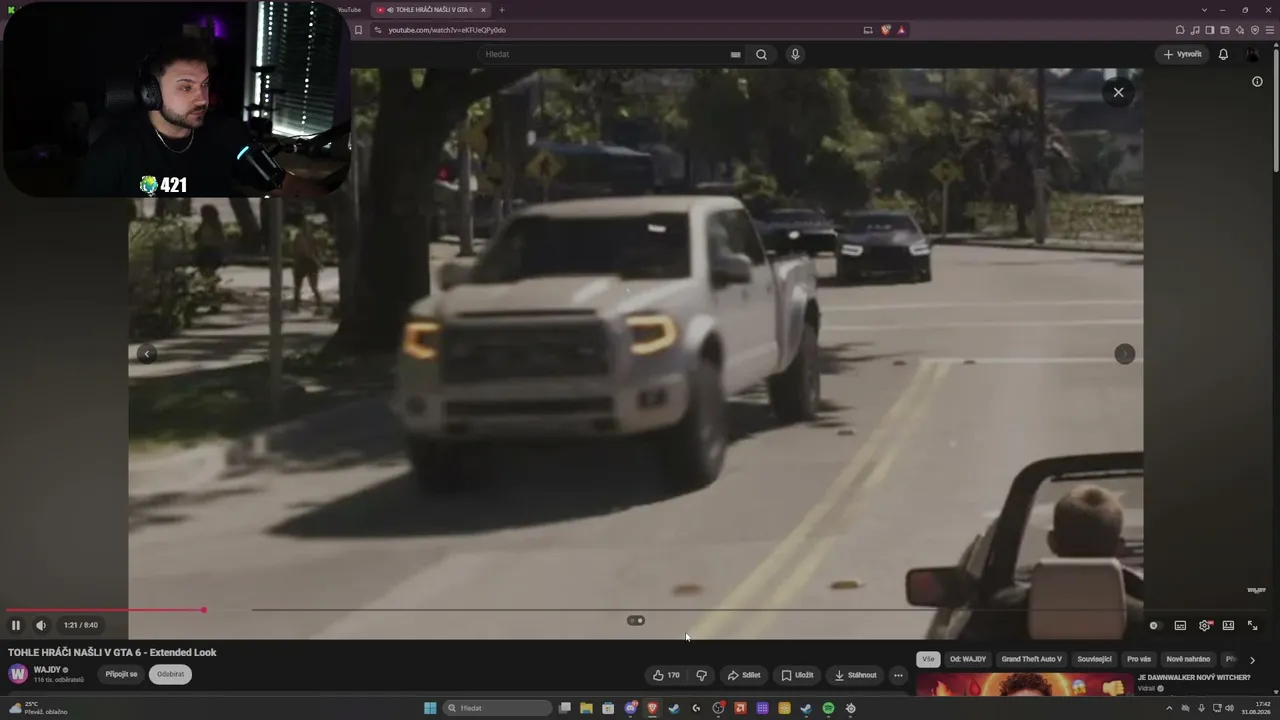1280x720 pixels.
Task: Select the Grand Theft Auto V chip
Action: coord(1031,659)
